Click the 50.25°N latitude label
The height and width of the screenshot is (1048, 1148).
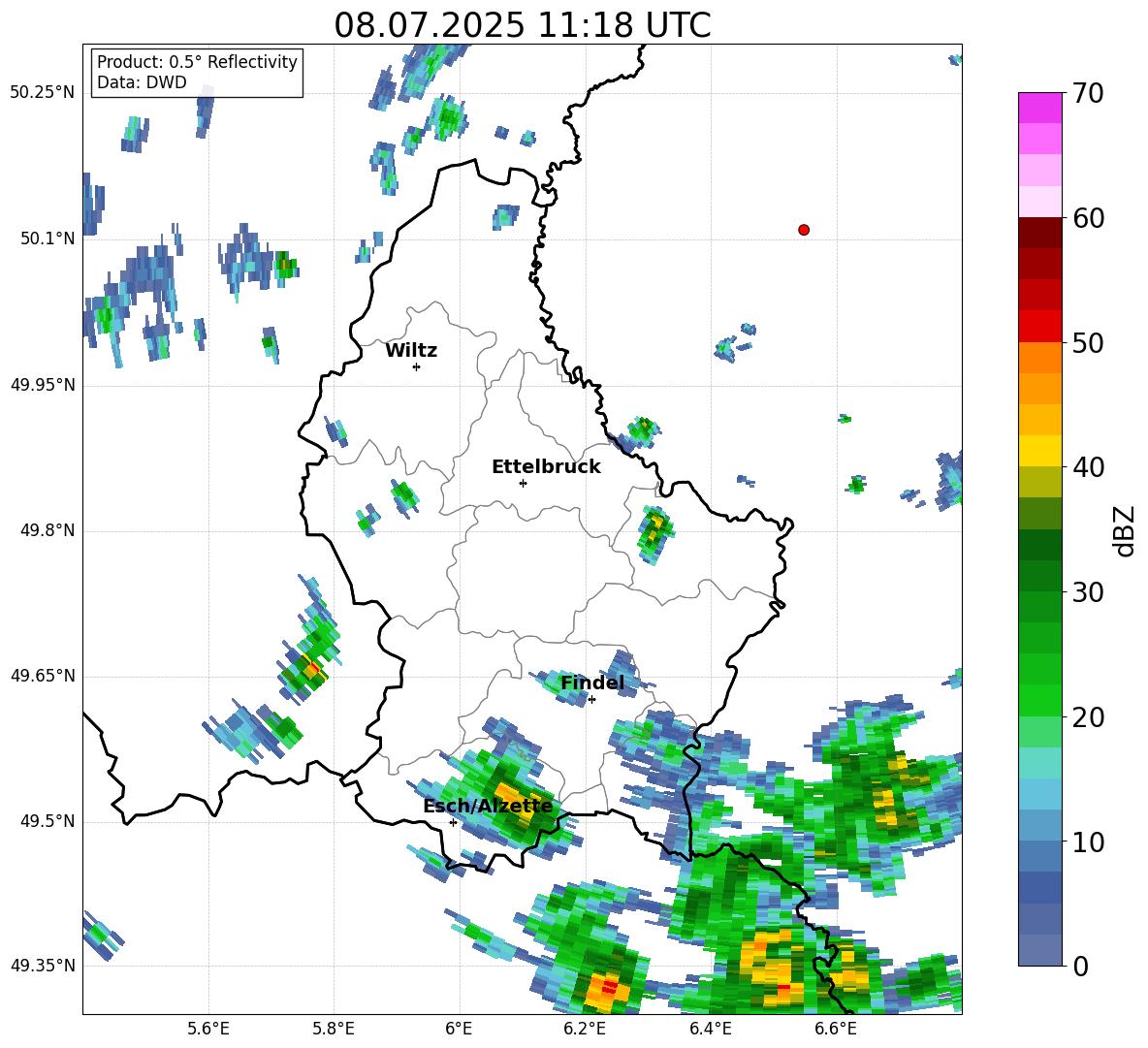point(43,93)
